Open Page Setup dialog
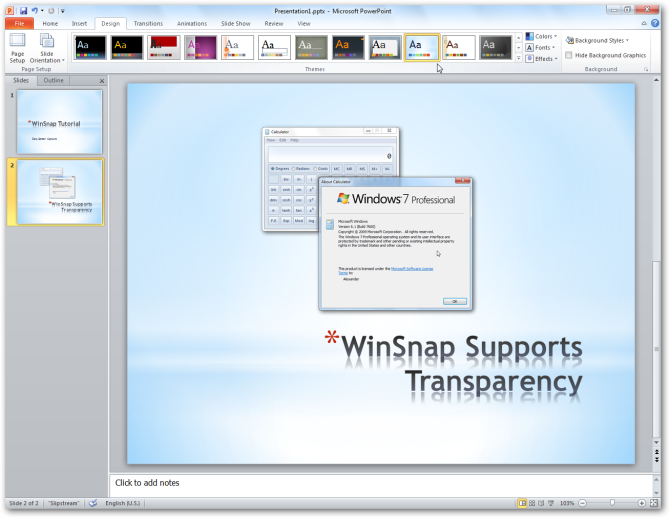This screenshot has height=518, width=670. (18, 48)
